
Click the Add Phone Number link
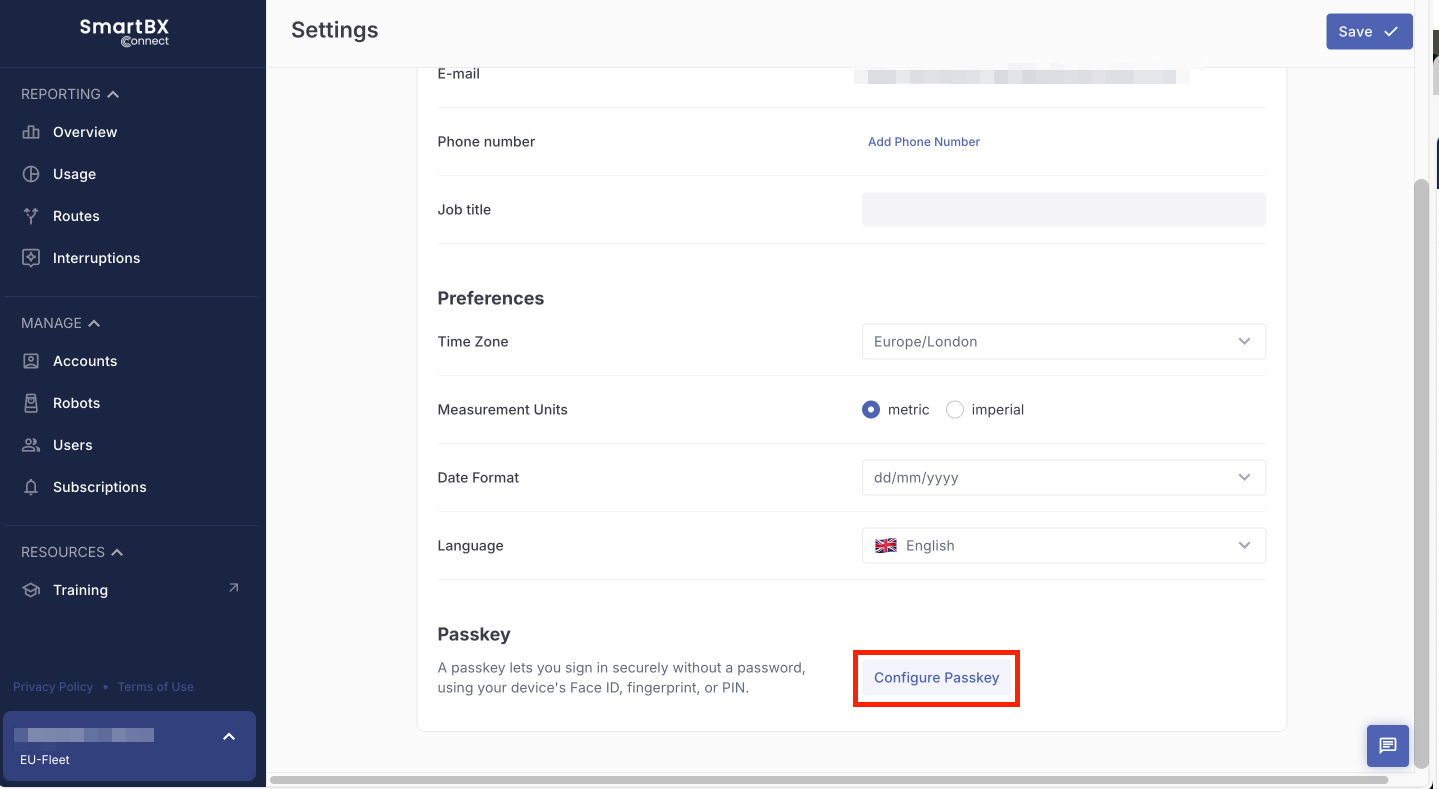923,142
